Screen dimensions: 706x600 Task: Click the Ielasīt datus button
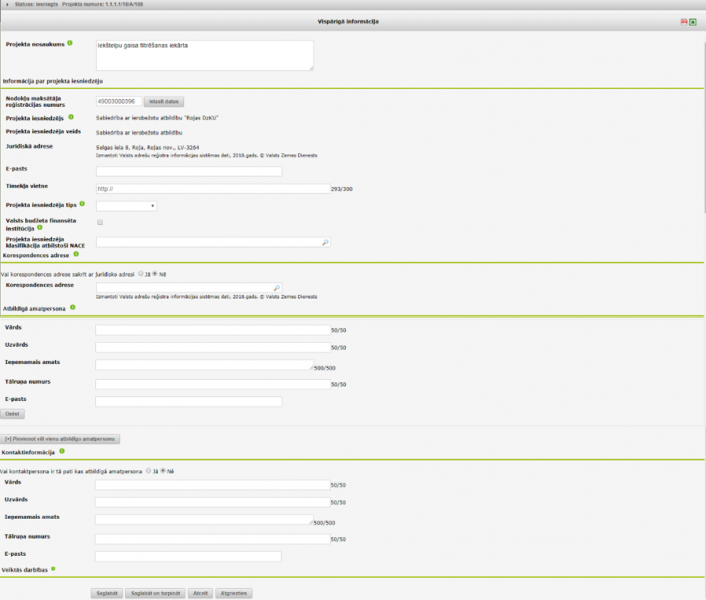pos(164,101)
